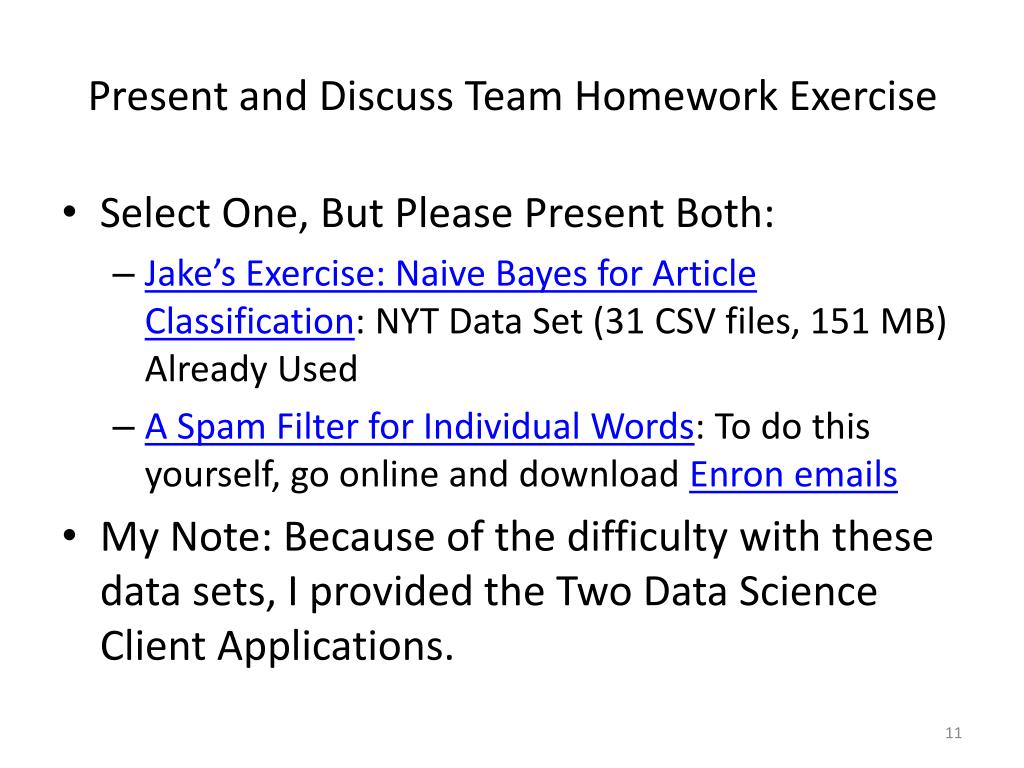Click the 'Select One, But Please Present Both:' line
1024x768 pixels.
[437, 214]
